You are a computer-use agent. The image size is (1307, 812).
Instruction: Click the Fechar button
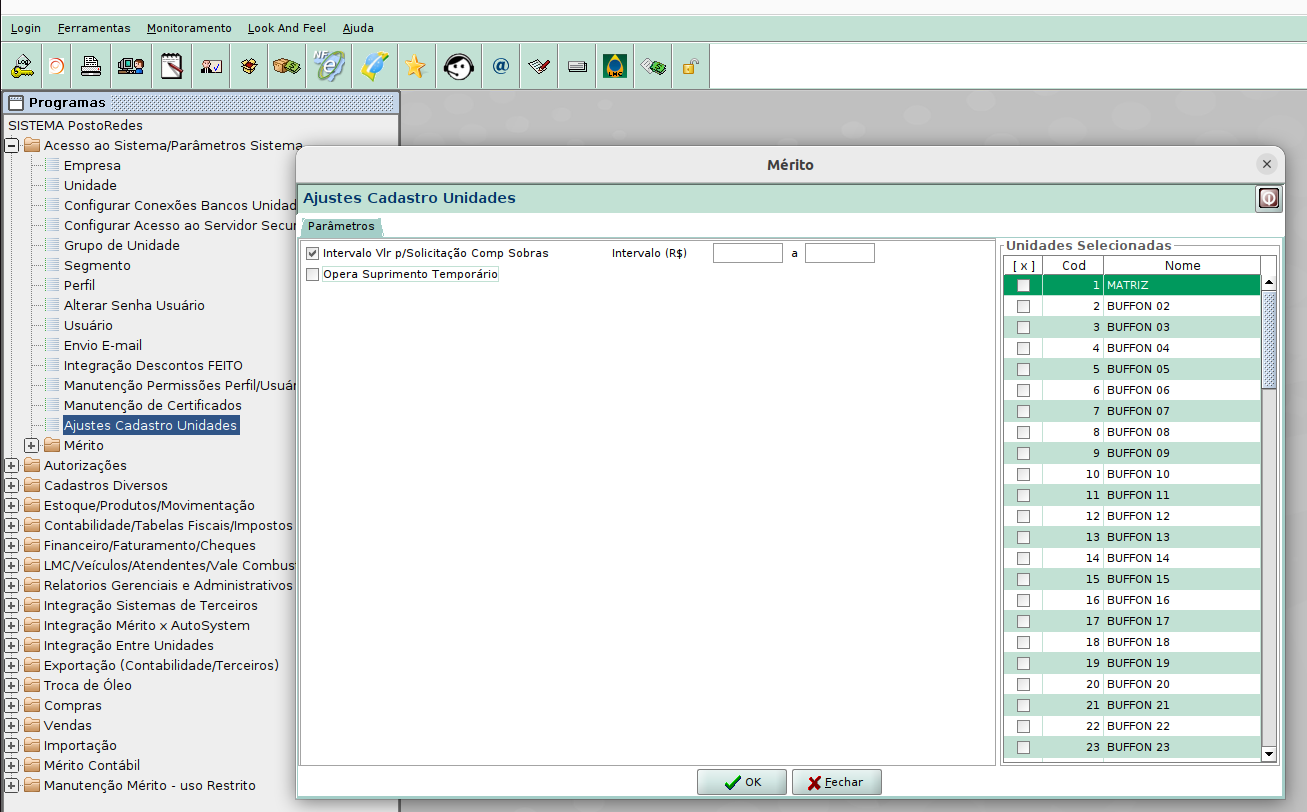pos(836,782)
